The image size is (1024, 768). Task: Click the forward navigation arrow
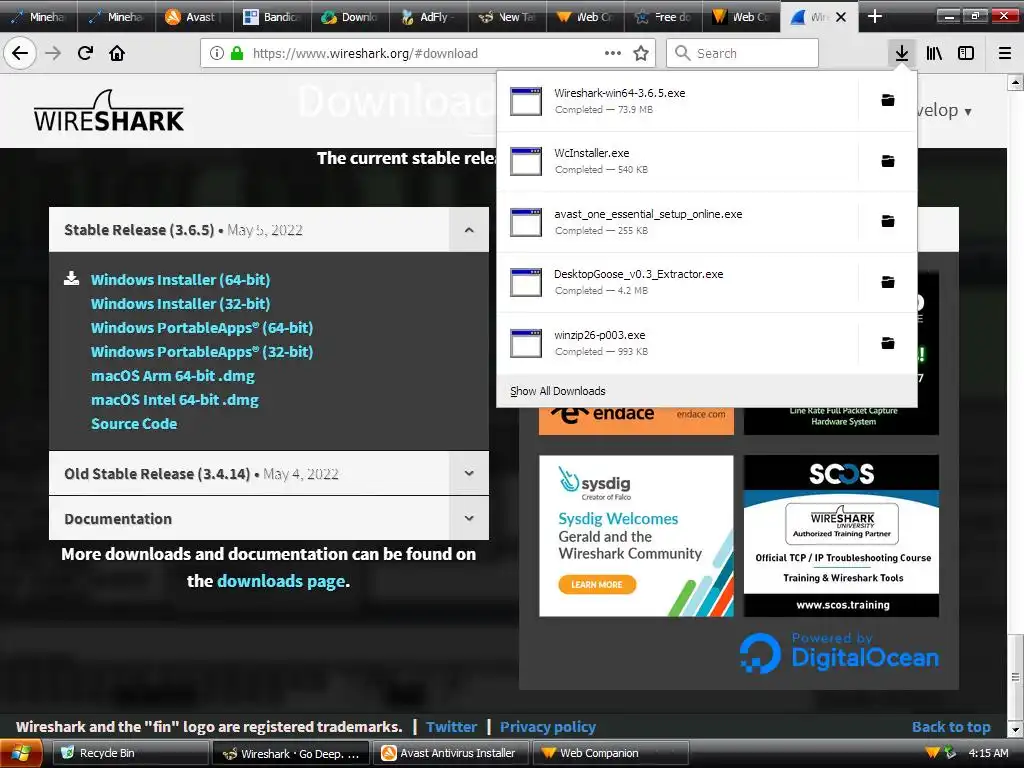coord(53,53)
